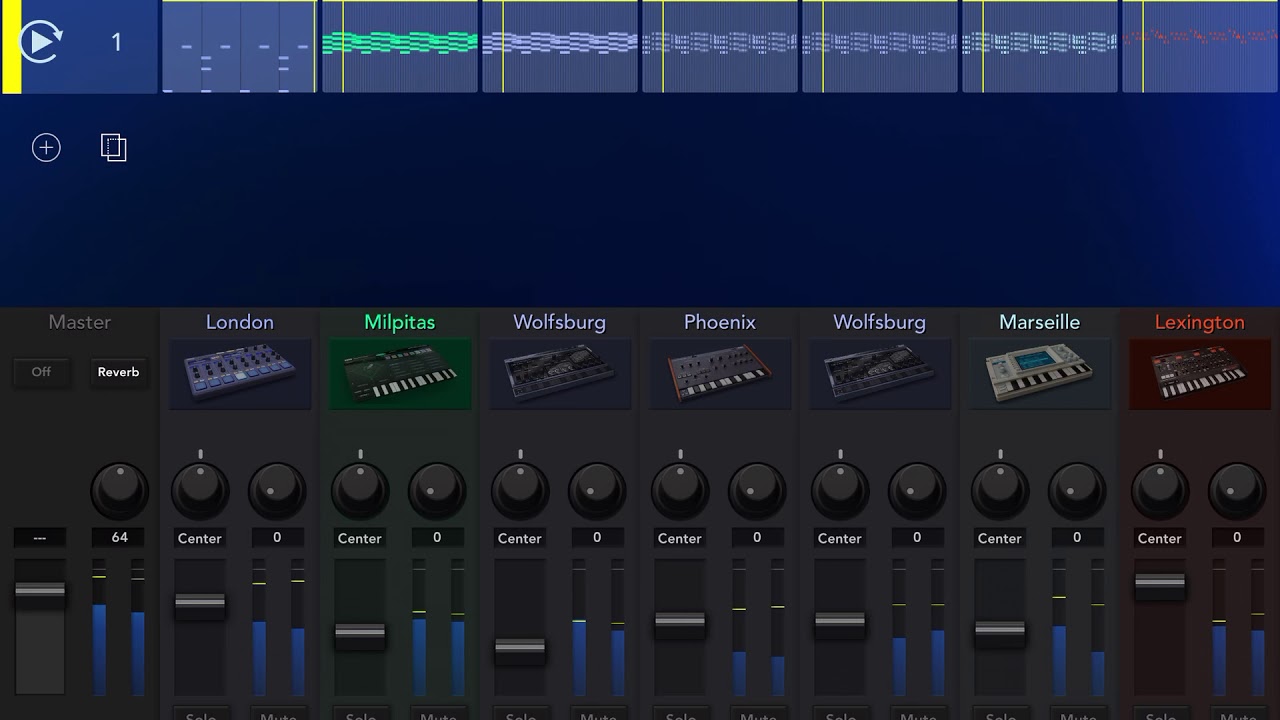Click the green Milpitas track name
1280x720 pixels.
(400, 322)
